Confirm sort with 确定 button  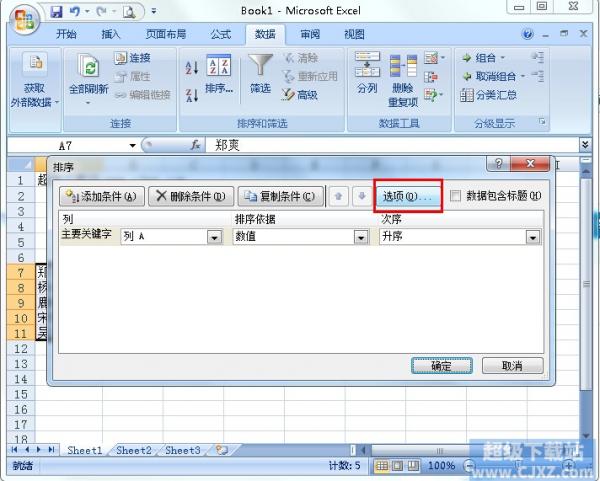[x=442, y=366]
